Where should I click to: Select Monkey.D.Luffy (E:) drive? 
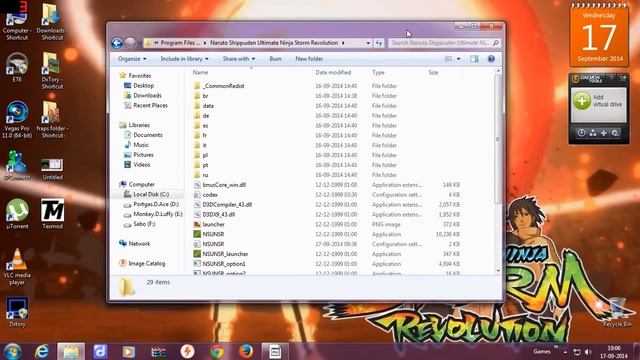click(158, 214)
